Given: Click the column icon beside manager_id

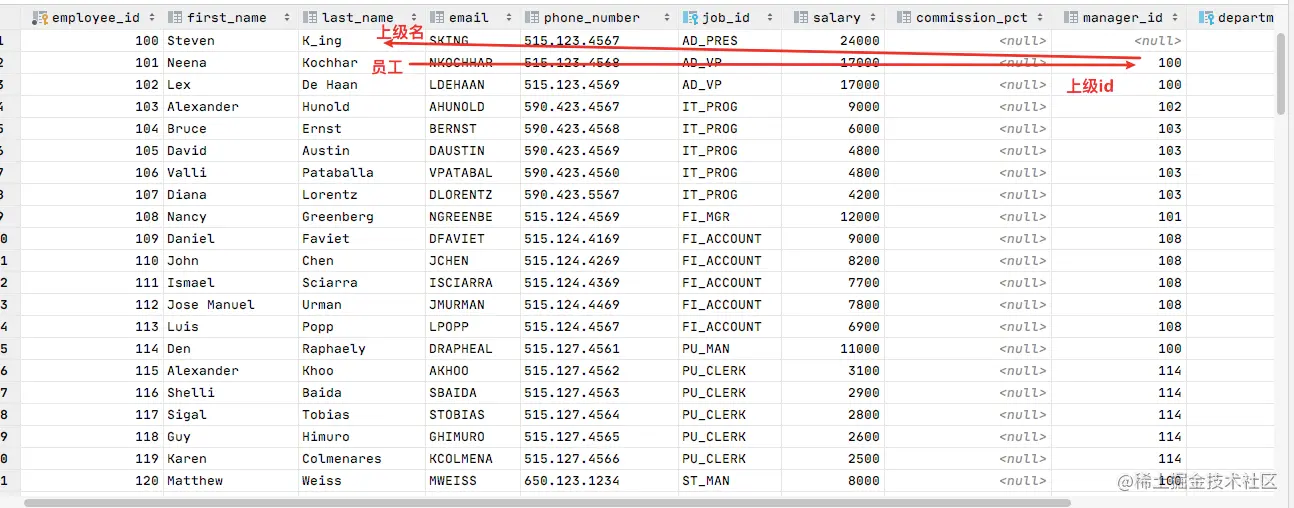Looking at the screenshot, I should [1071, 17].
